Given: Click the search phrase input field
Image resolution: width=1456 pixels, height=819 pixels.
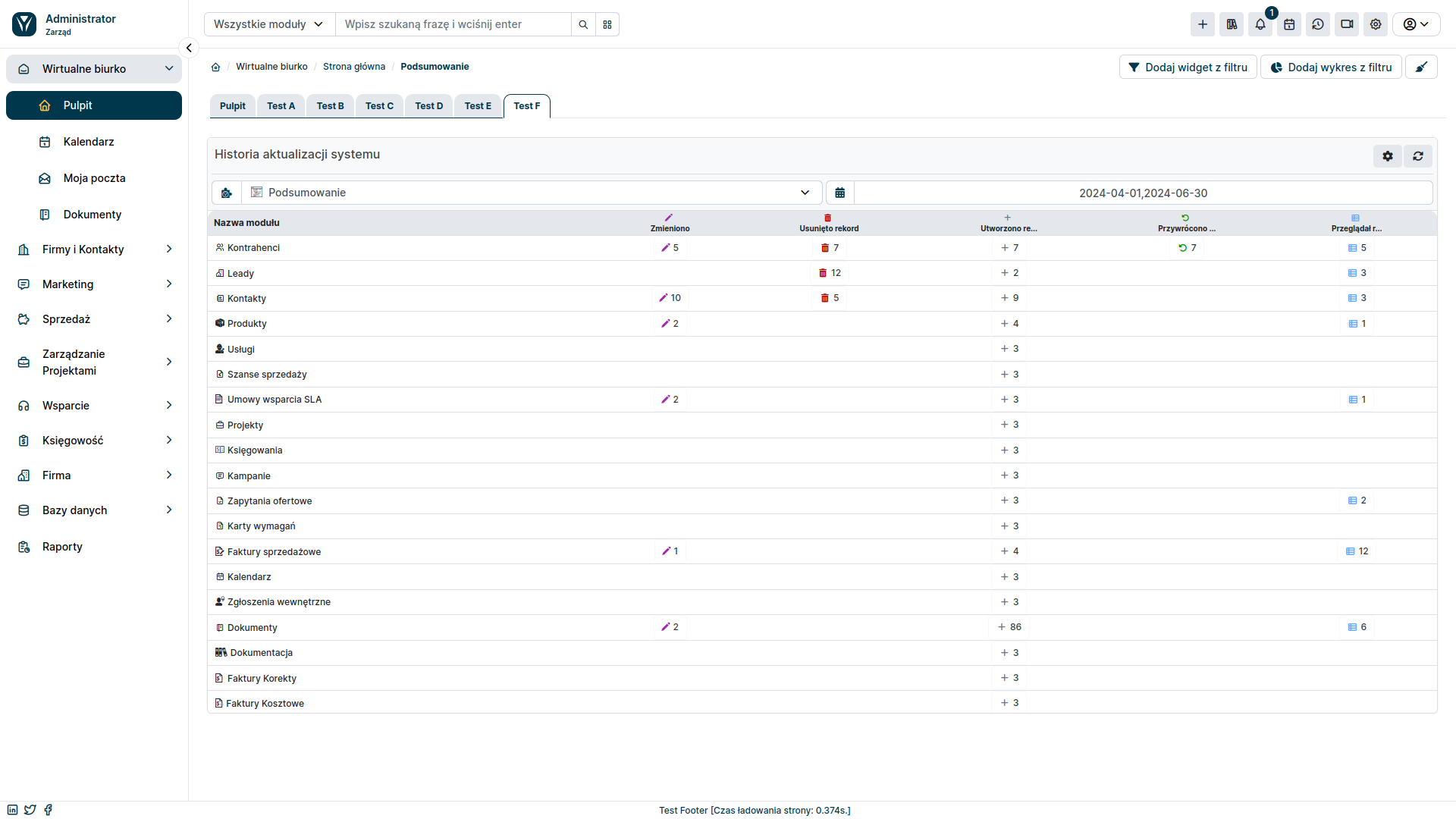Looking at the screenshot, I should coord(453,24).
